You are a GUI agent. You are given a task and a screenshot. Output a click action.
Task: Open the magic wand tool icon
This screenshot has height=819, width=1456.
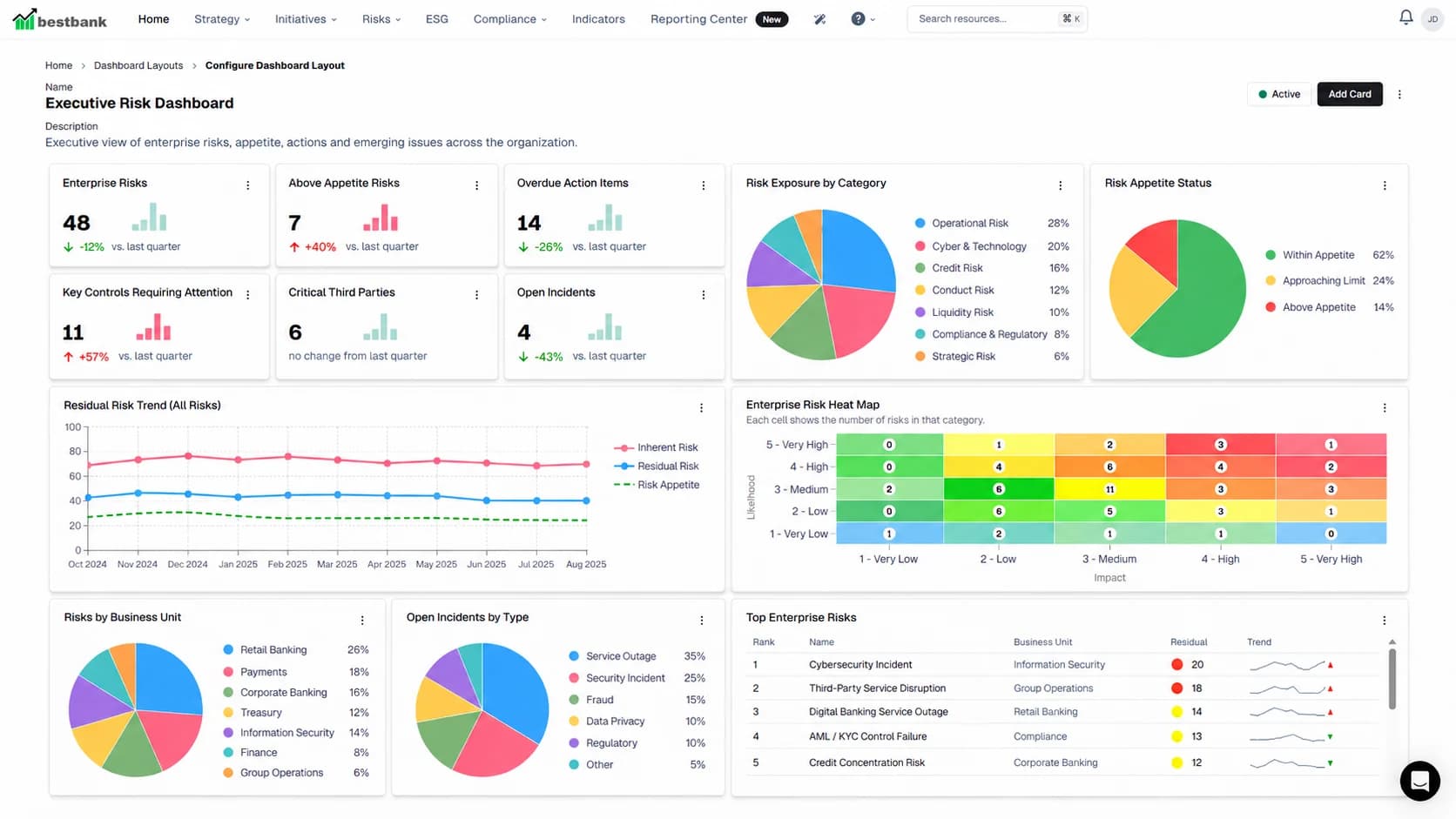819,19
